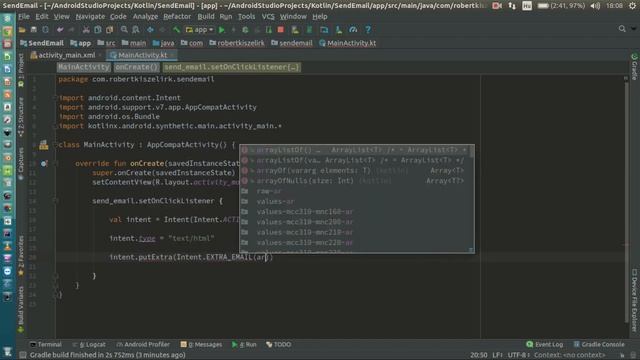Open the Event Log panel

click(x=544, y=344)
